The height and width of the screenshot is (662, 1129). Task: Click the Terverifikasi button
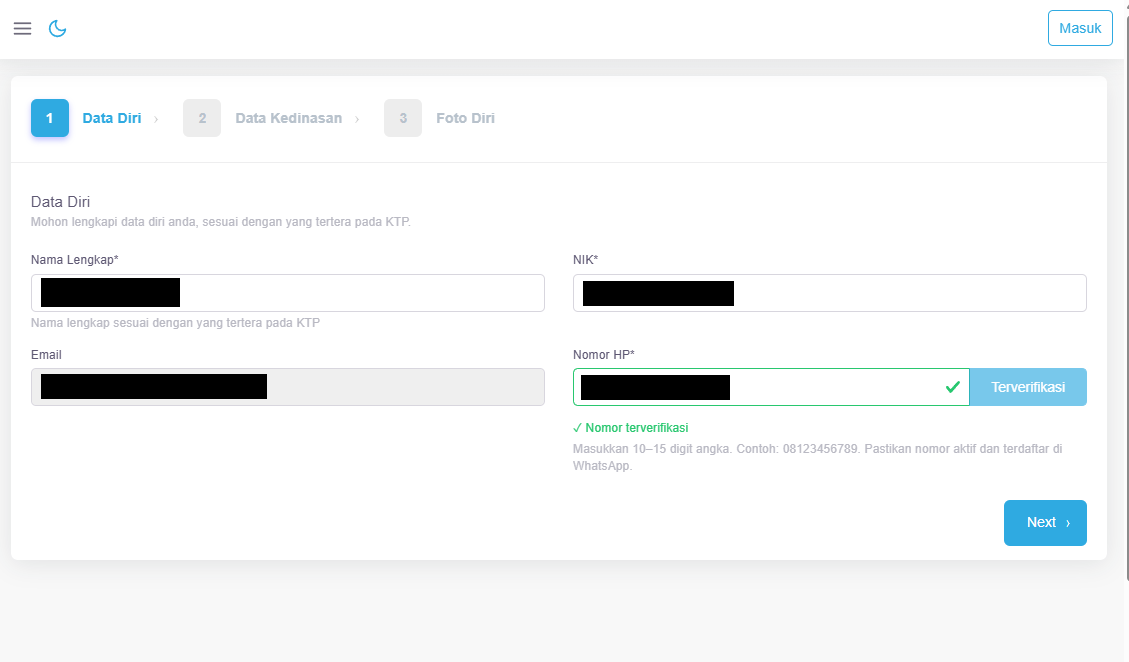[x=1028, y=387]
